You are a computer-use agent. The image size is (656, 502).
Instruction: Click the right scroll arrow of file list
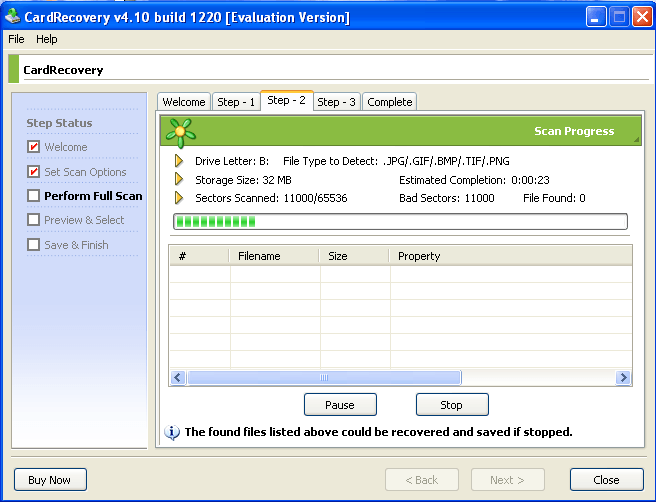(x=623, y=377)
